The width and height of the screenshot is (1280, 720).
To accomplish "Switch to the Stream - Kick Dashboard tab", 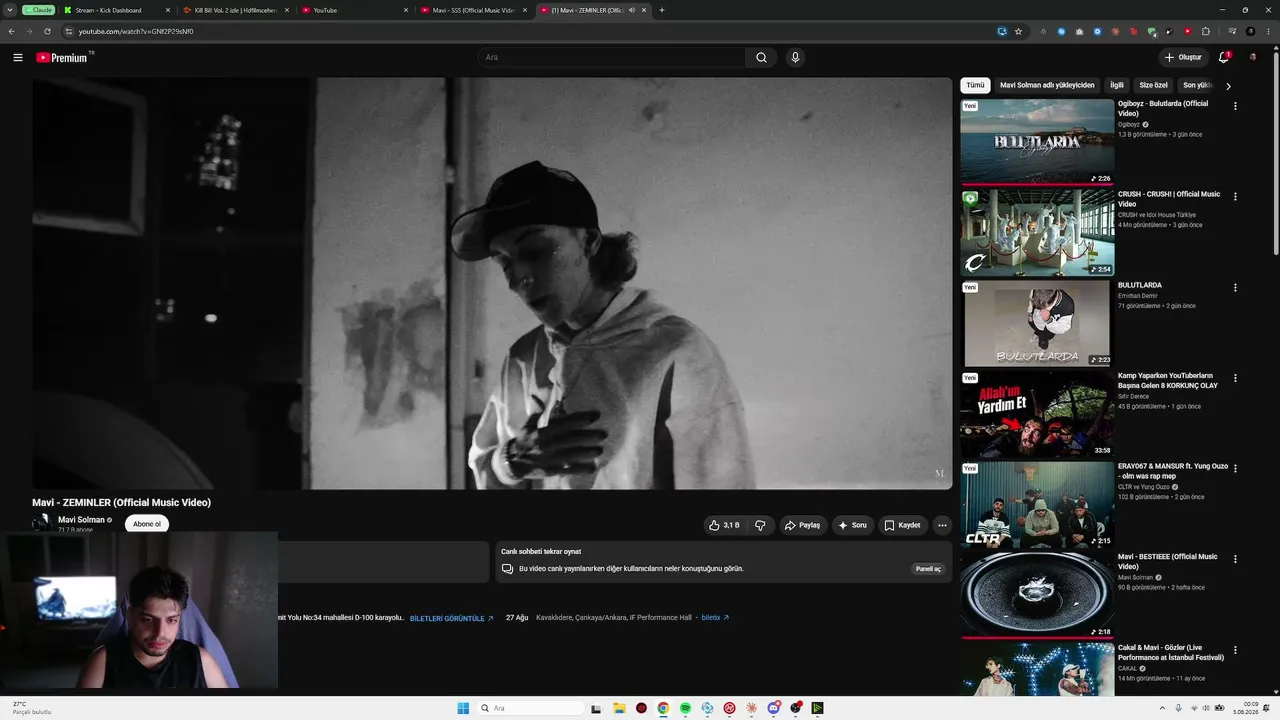I will 115,10.
